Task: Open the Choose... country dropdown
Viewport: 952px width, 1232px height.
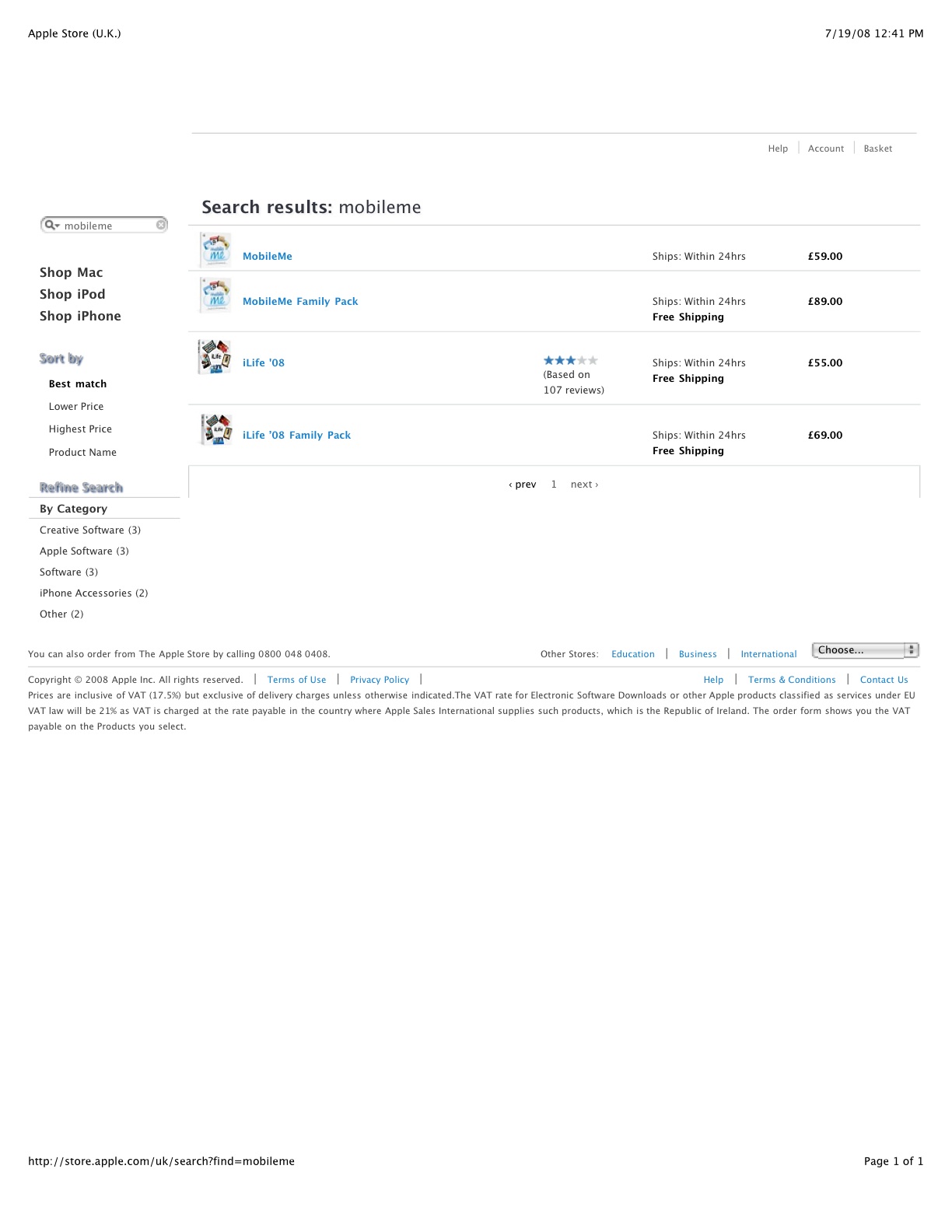Action: (866, 650)
